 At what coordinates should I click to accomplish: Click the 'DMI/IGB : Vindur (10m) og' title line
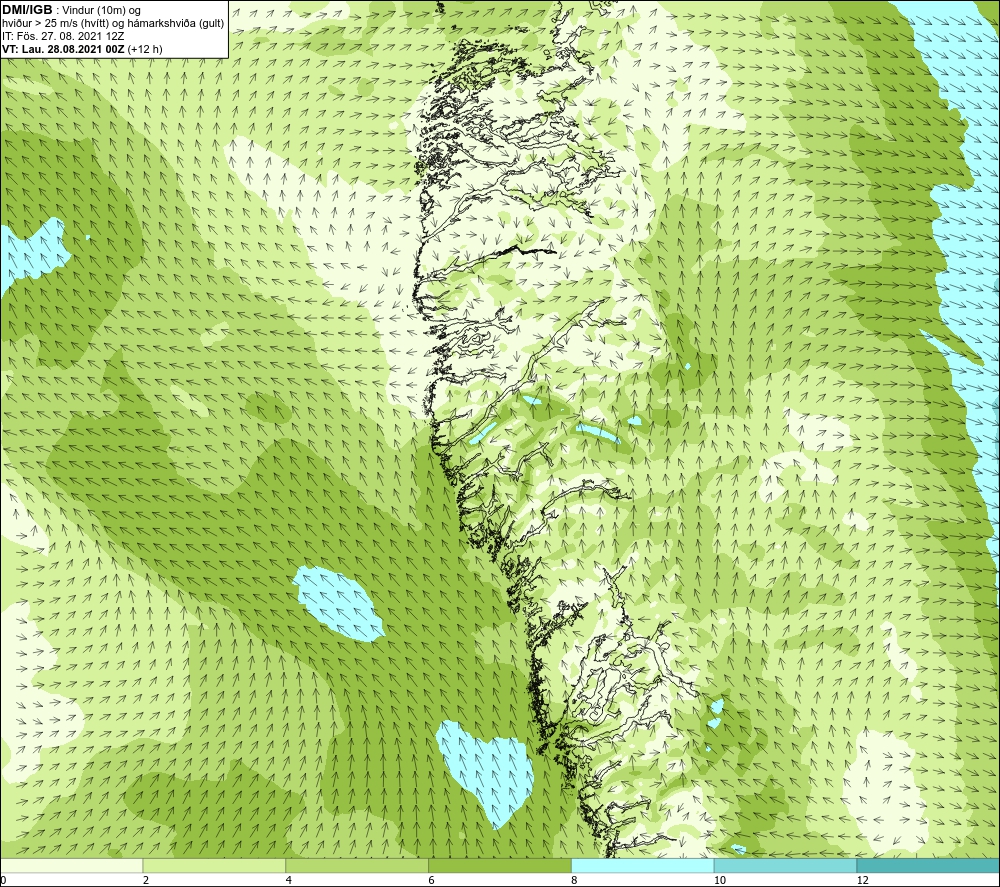point(71,10)
